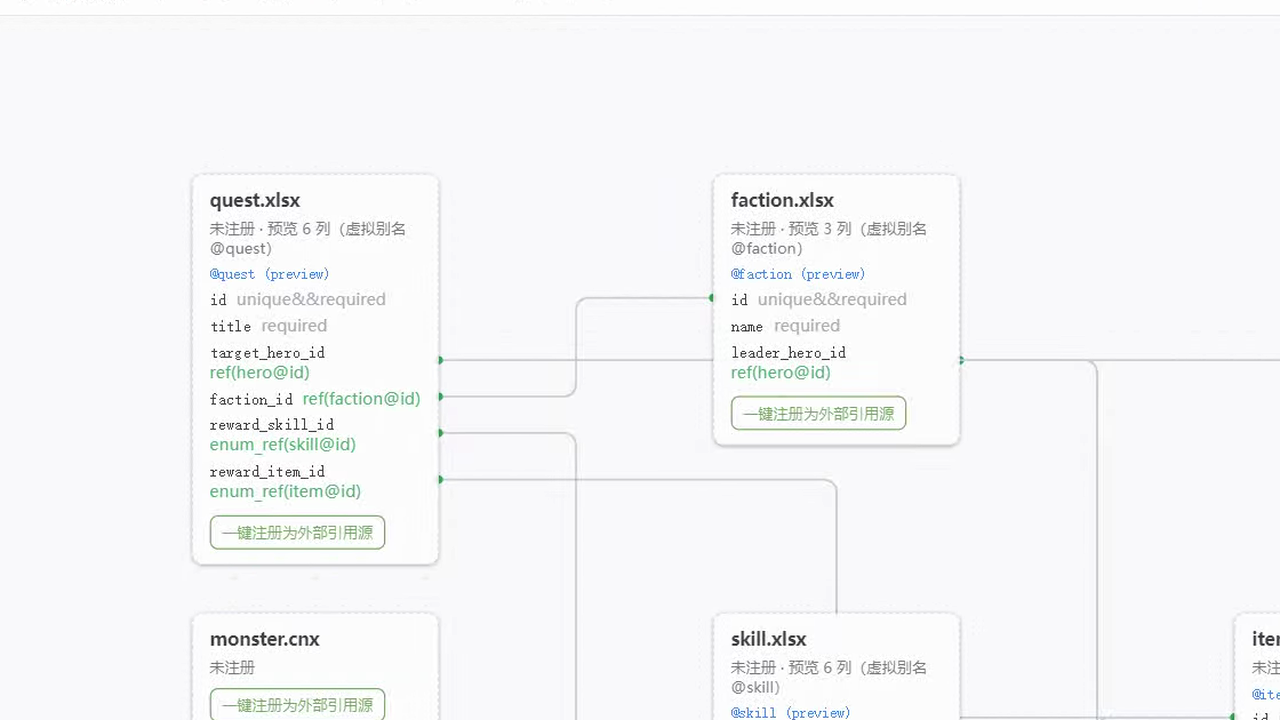
Task: Select the monster.cnx card title
Action: point(264,639)
